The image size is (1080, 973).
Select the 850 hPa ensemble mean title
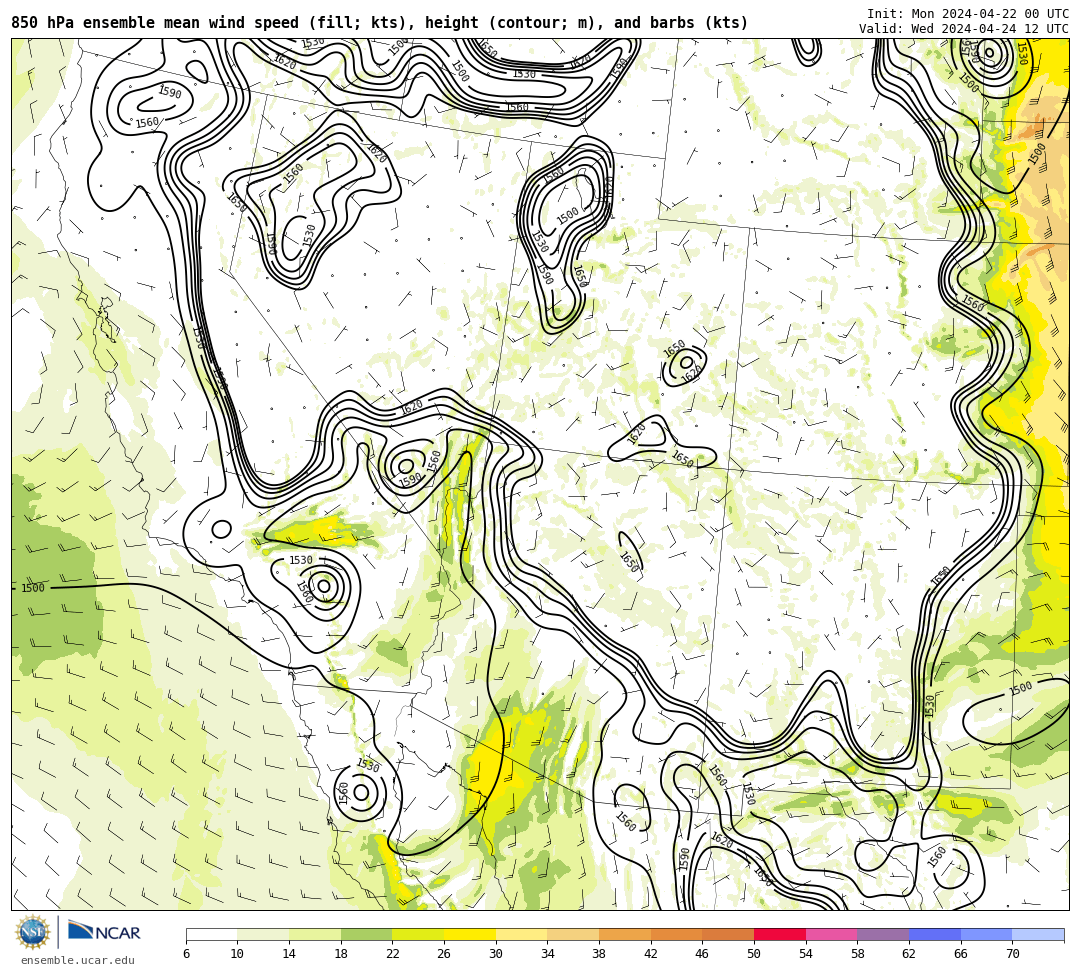coord(380,23)
